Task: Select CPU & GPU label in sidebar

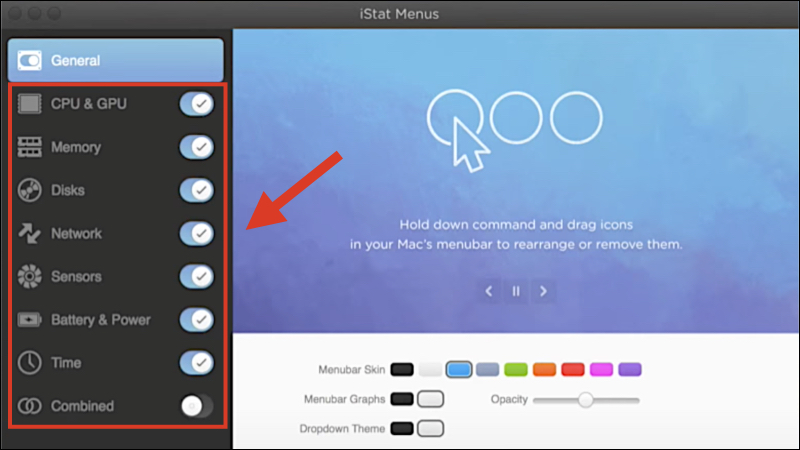Action: [x=89, y=104]
